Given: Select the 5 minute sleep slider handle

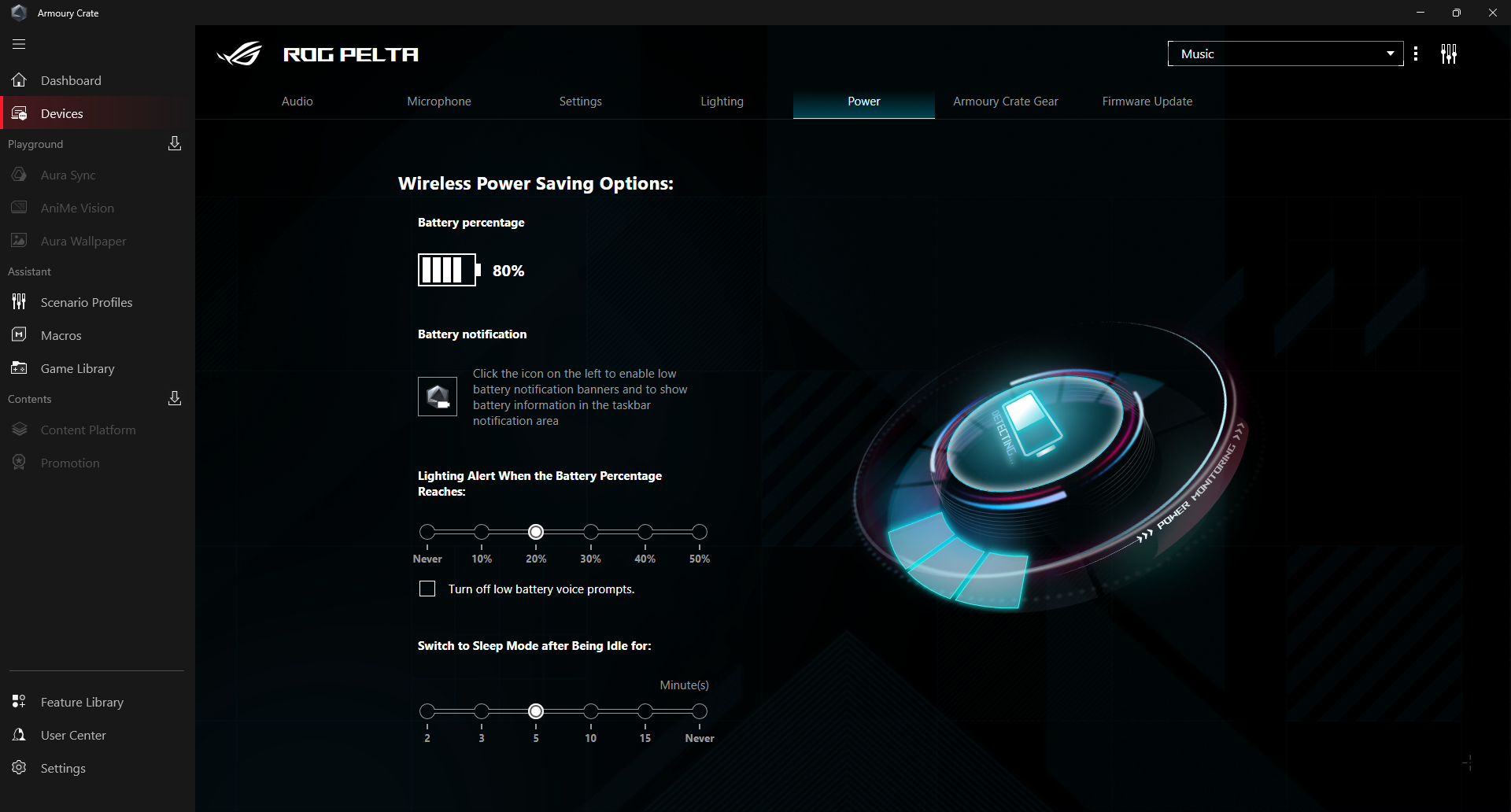Looking at the screenshot, I should click(536, 711).
